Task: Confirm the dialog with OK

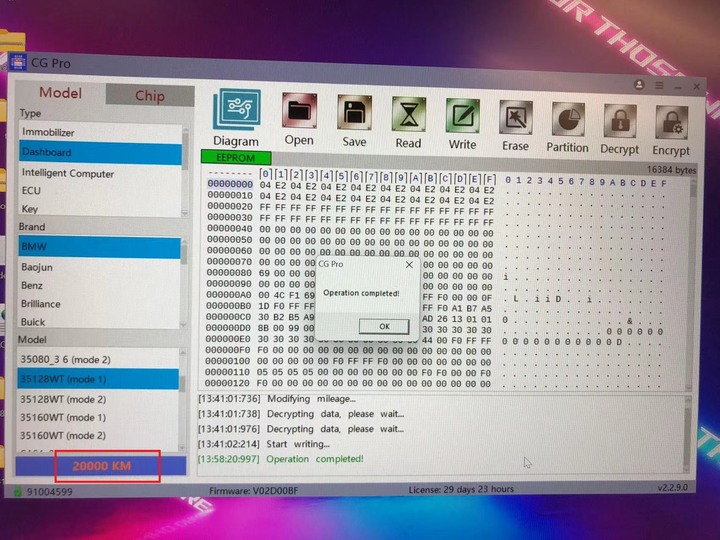Action: 384,326
